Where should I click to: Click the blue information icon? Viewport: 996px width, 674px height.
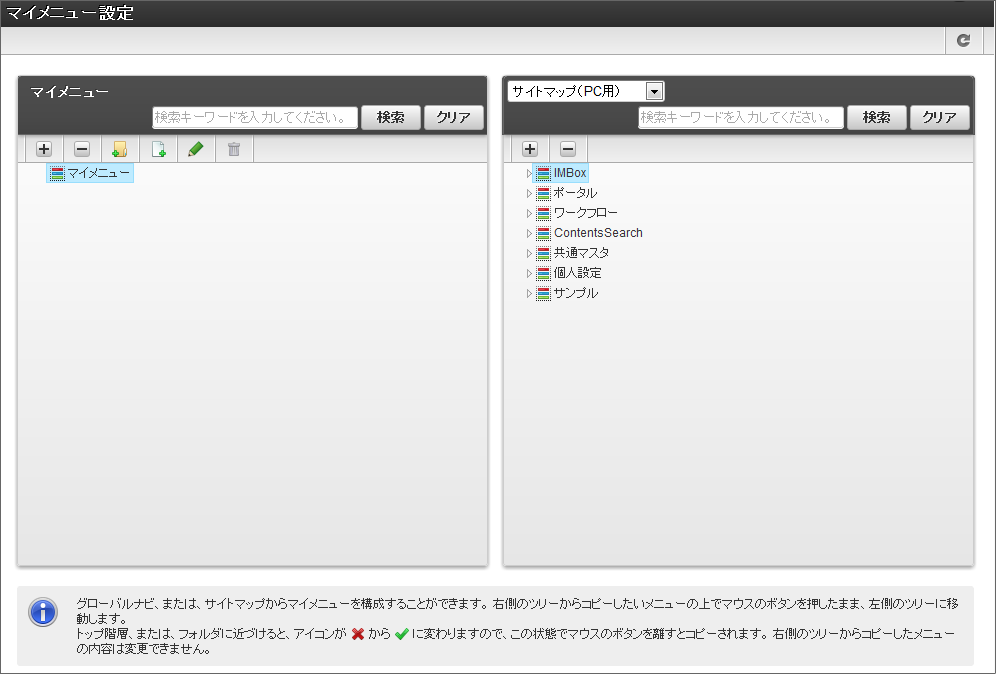click(x=43, y=612)
